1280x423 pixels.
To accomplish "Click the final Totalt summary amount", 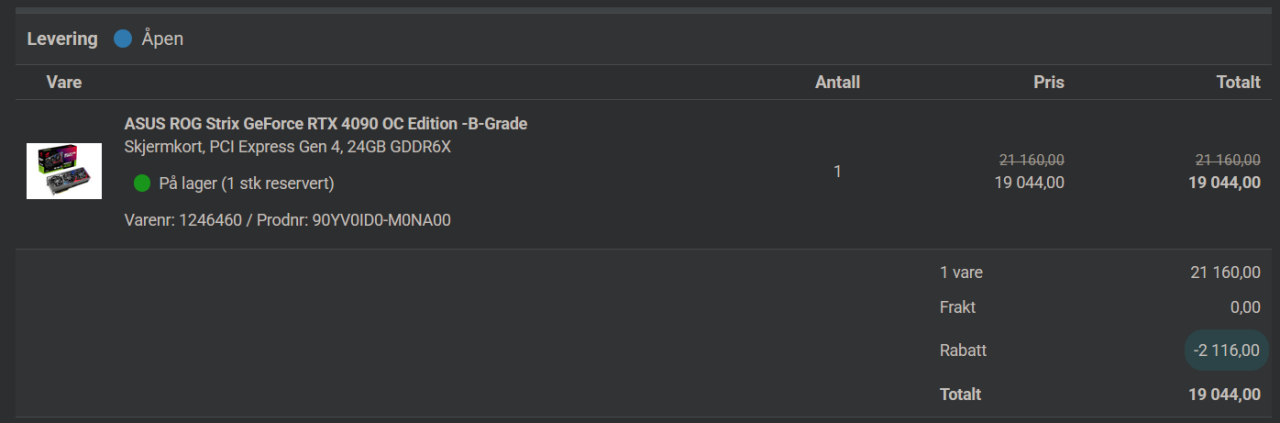I will 1224,394.
